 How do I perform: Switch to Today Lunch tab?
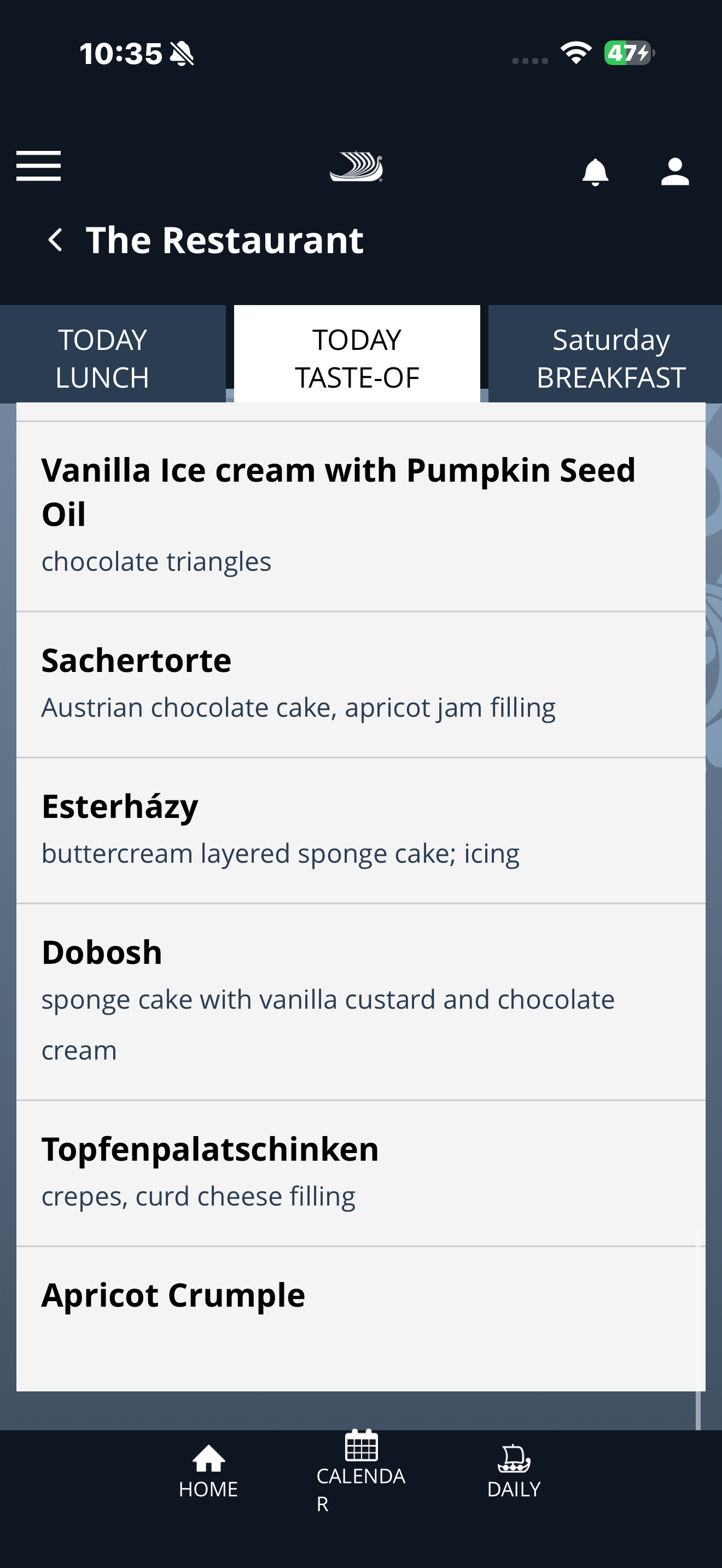point(102,358)
